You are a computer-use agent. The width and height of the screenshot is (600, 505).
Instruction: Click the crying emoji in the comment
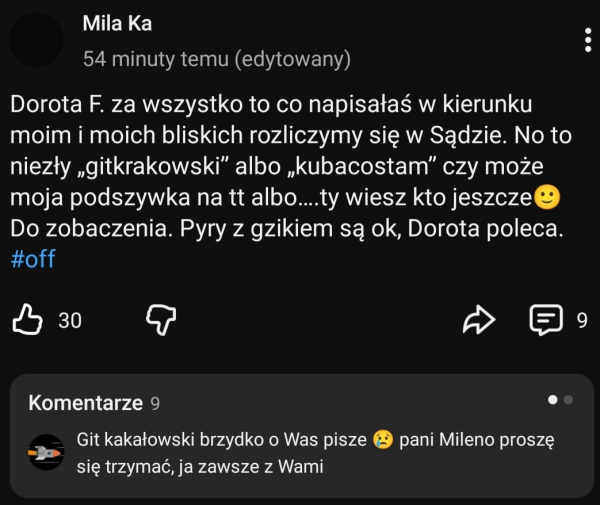pos(381,439)
